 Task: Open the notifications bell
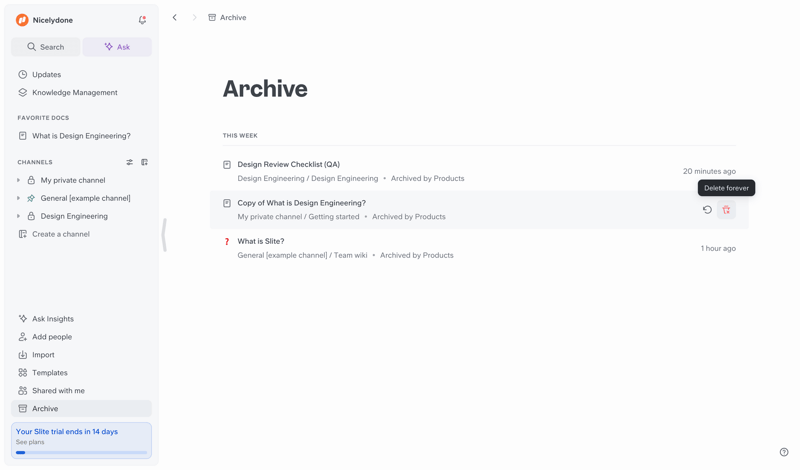pos(142,20)
